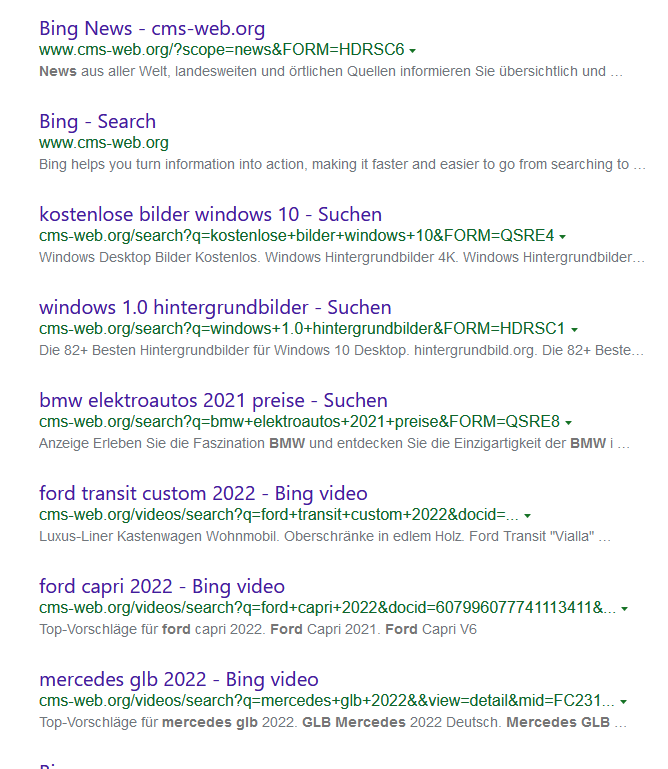Expand dropdown arrow after ford capri URL

(625, 609)
